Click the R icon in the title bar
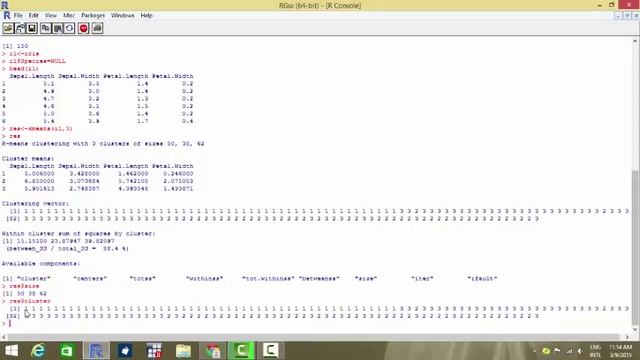This screenshot has width=640, height=360. (4, 5)
